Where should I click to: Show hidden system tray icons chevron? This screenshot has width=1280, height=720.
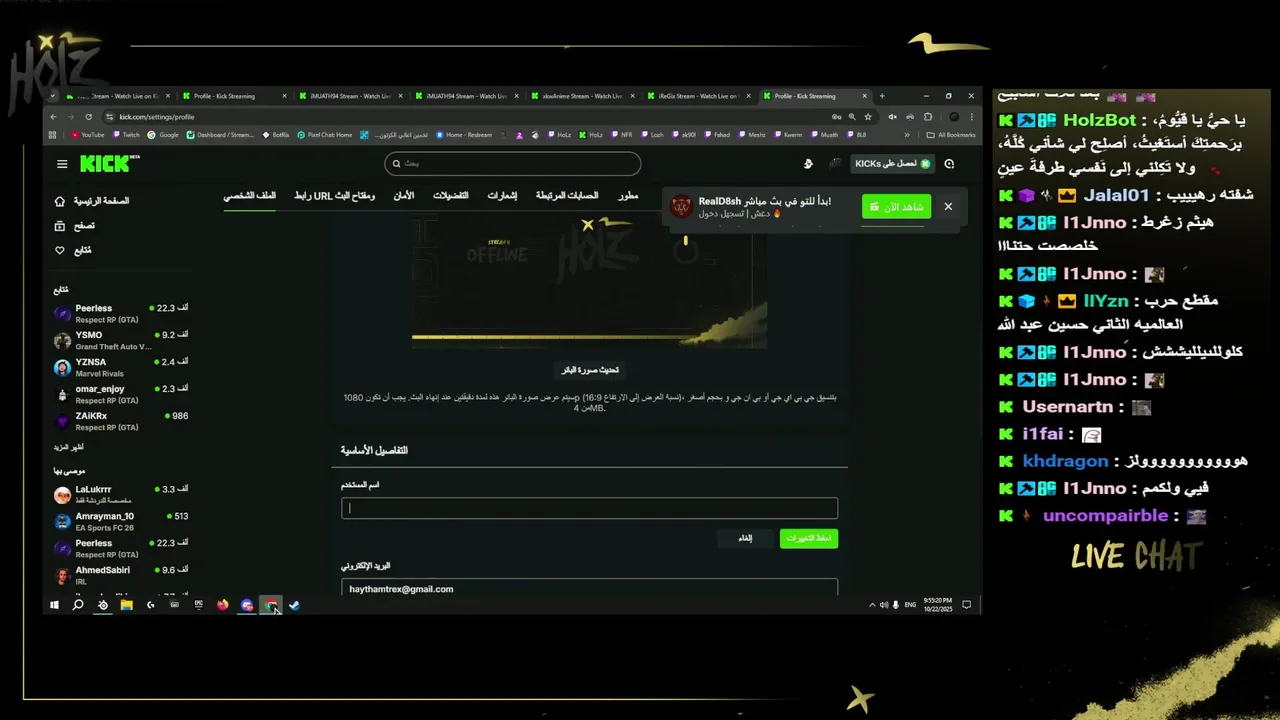pyautogui.click(x=872, y=605)
